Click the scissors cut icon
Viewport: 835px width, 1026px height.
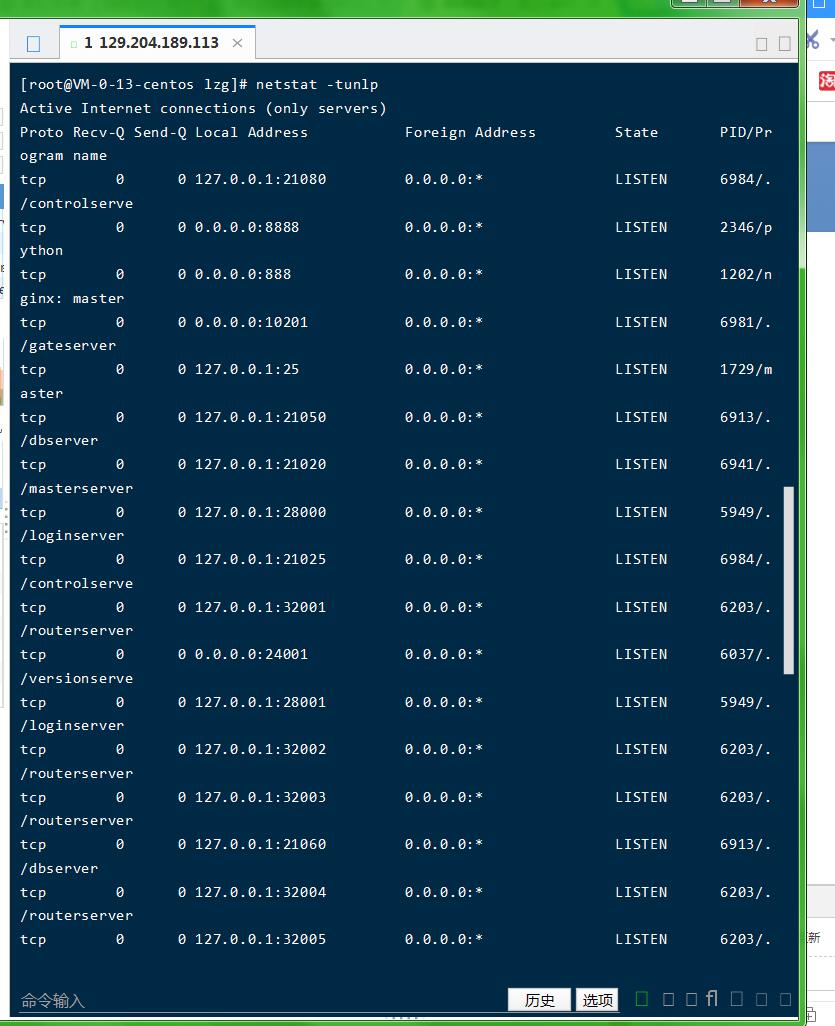coord(812,39)
